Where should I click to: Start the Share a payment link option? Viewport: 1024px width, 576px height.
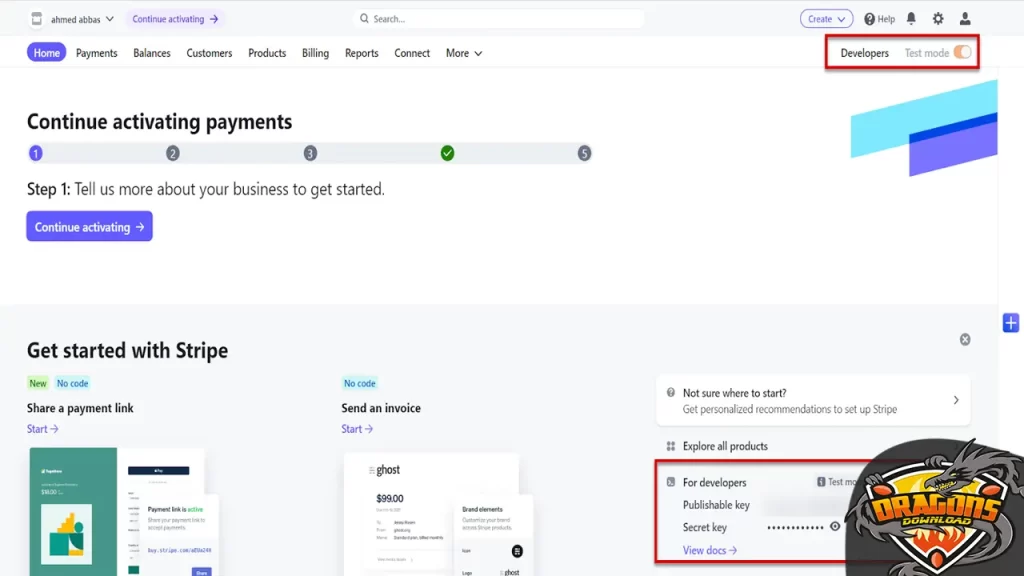[x=42, y=429]
